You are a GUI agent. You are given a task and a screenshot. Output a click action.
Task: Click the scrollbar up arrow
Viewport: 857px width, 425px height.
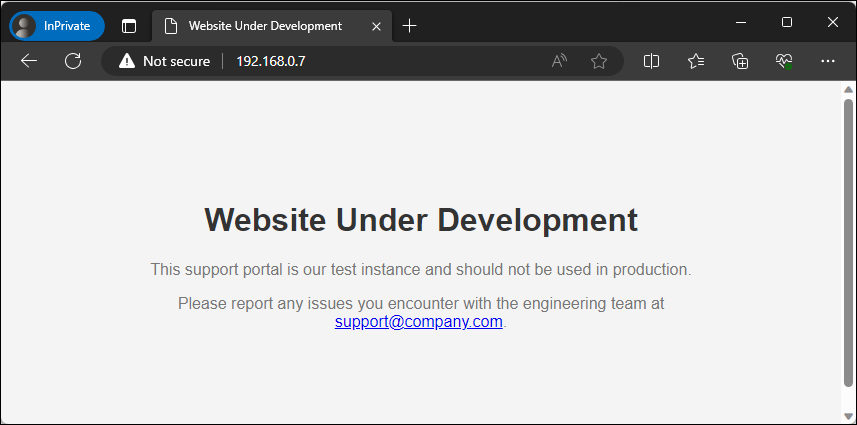[x=849, y=90]
